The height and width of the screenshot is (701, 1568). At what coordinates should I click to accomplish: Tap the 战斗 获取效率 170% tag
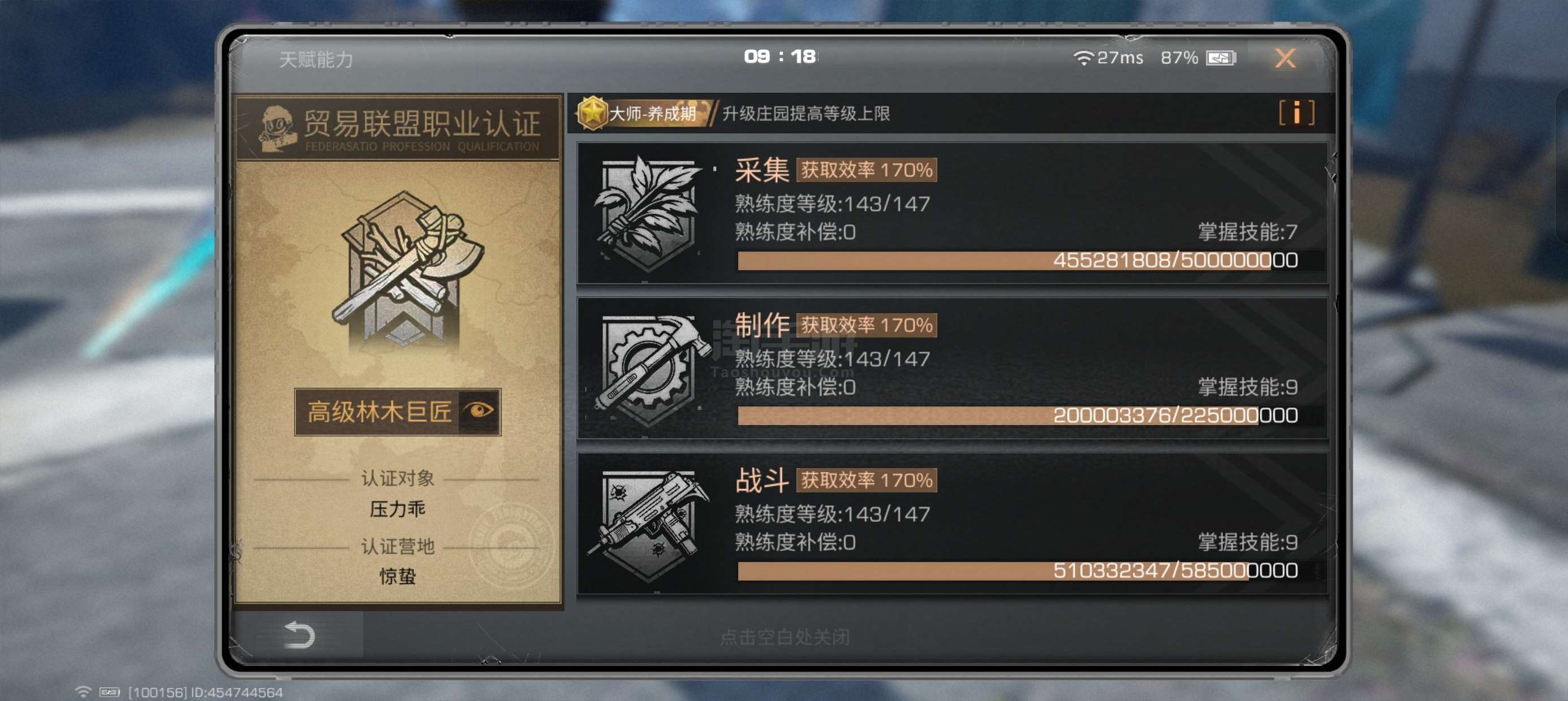tap(866, 480)
